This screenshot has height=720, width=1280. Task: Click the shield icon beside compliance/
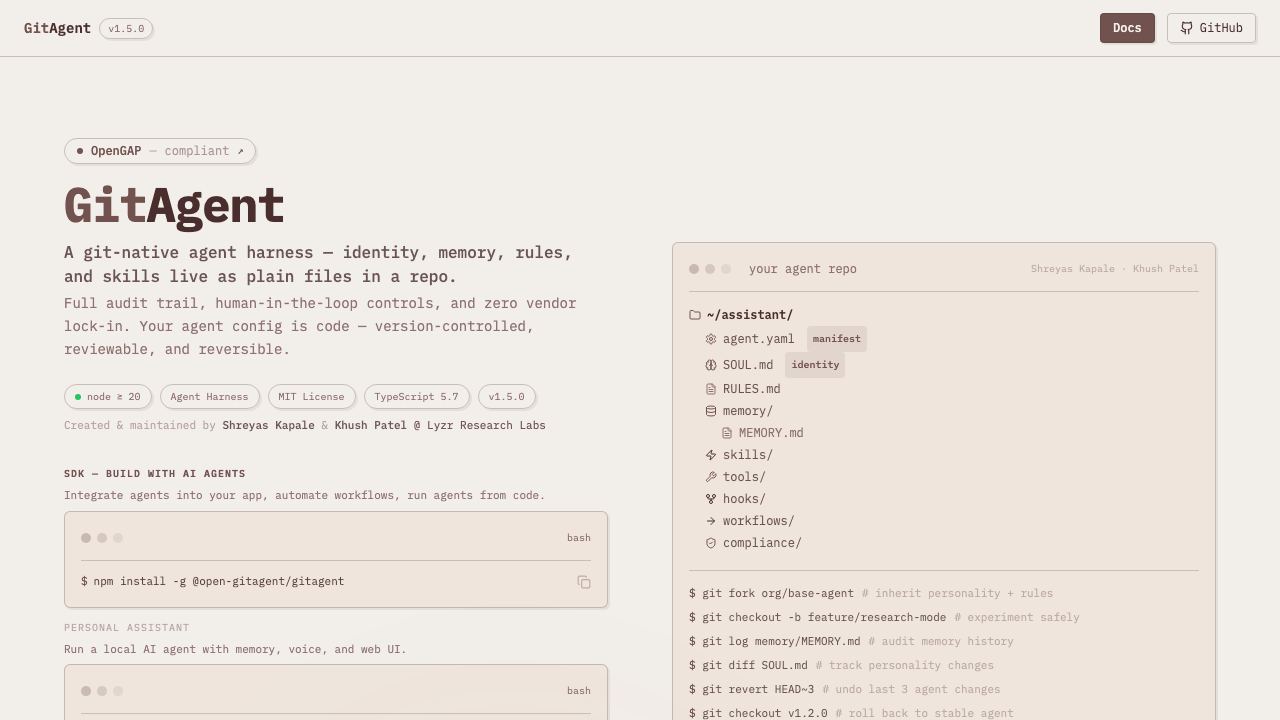(x=711, y=543)
